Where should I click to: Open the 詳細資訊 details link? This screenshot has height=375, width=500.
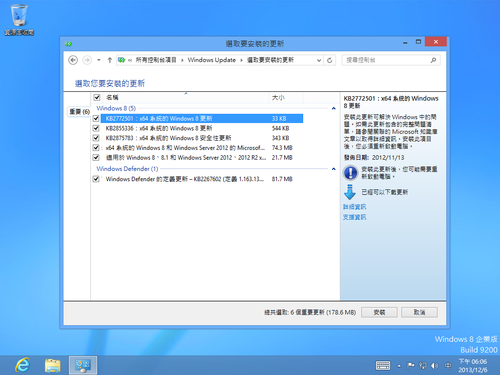coord(355,207)
